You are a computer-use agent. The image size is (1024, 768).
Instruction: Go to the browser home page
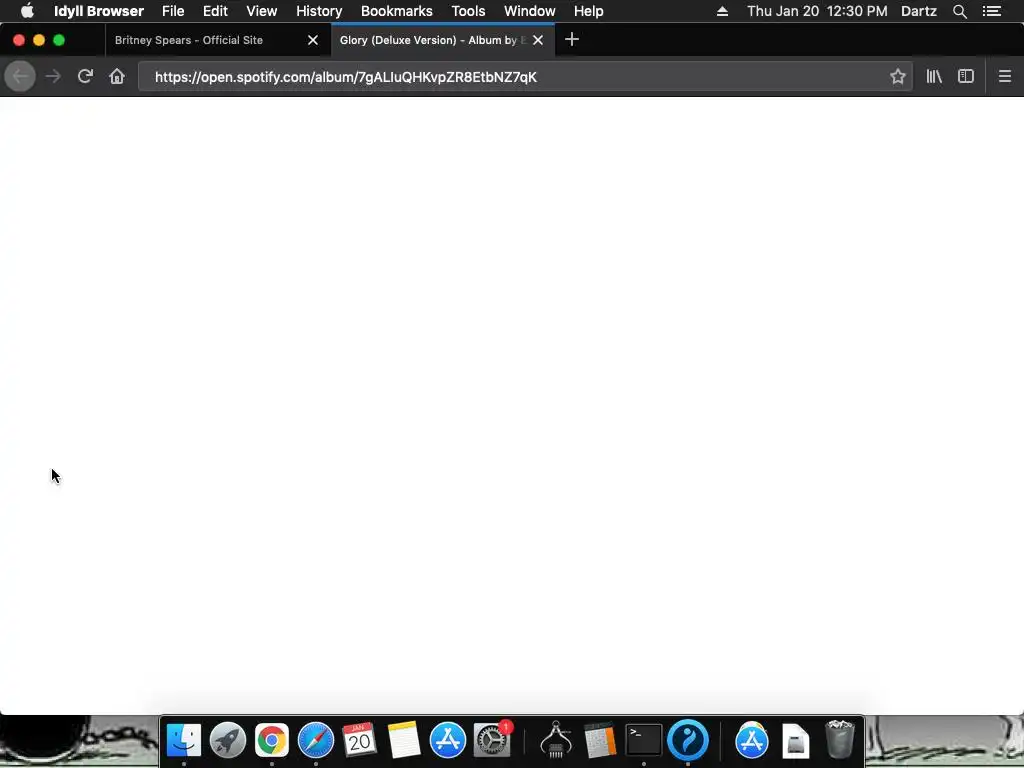[117, 76]
